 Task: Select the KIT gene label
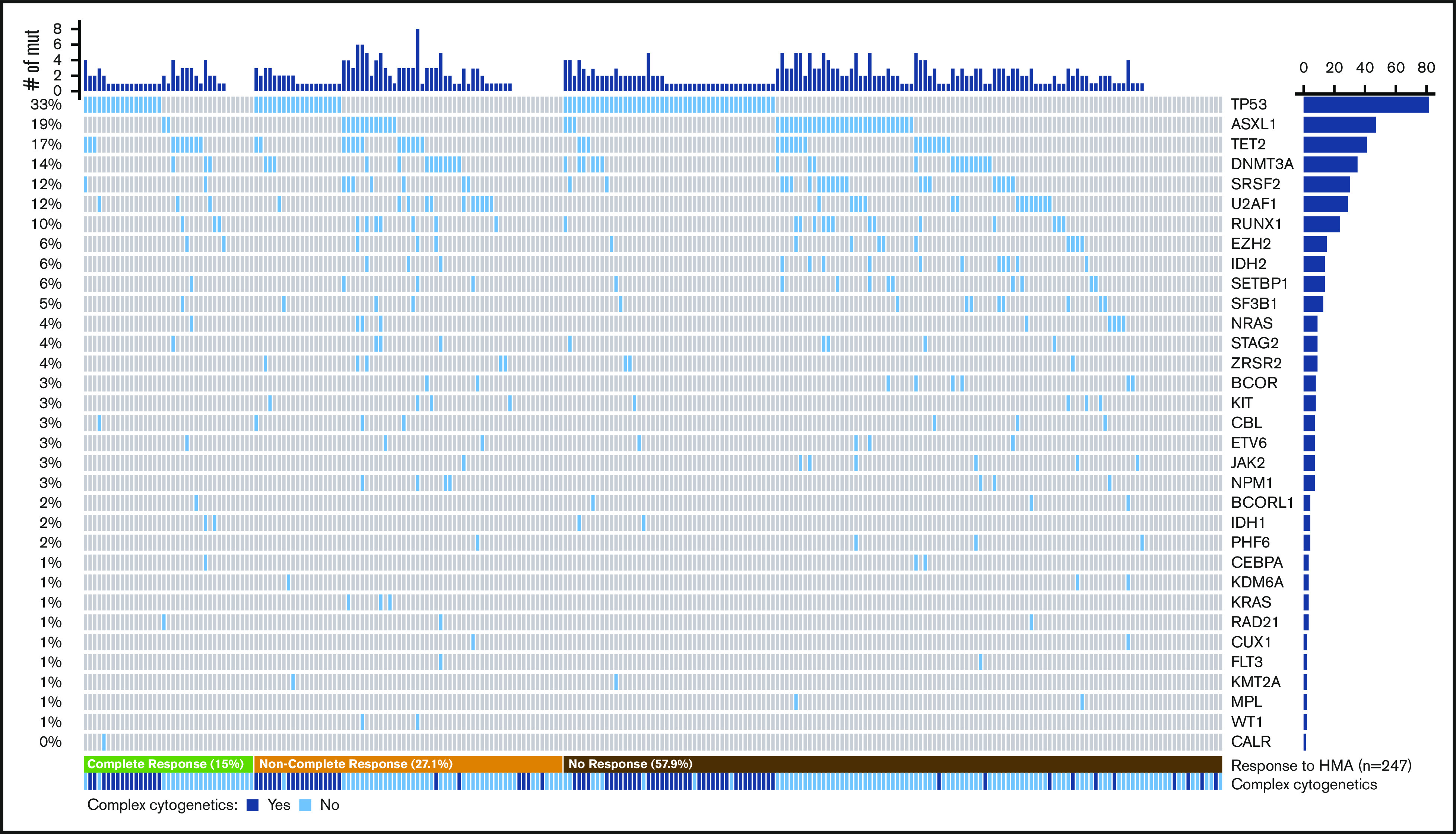[x=1242, y=403]
